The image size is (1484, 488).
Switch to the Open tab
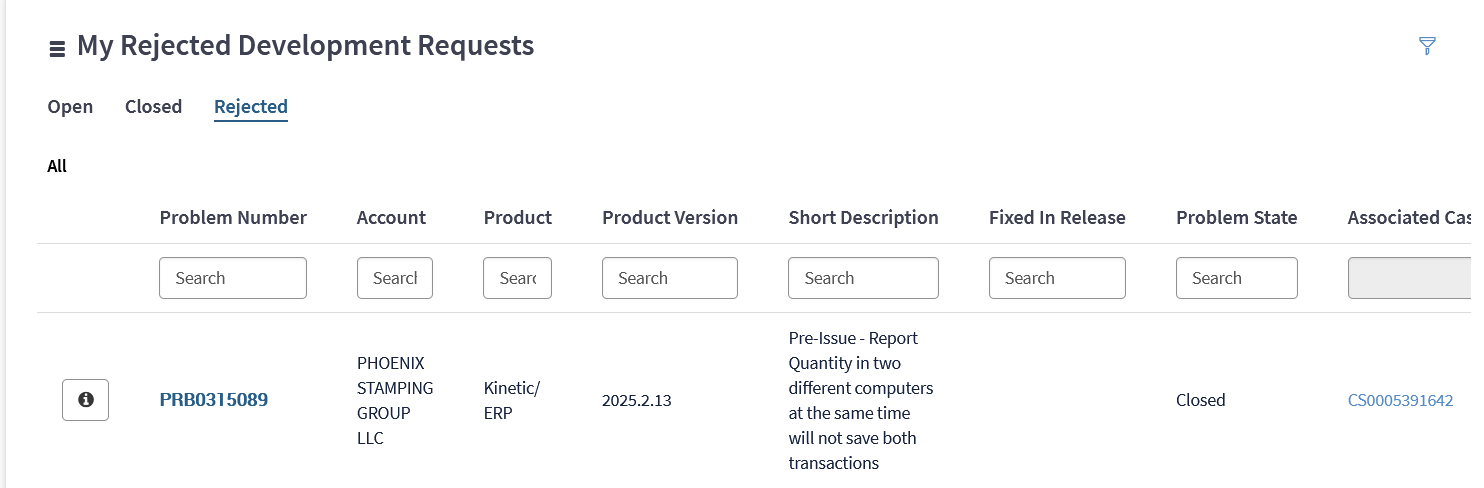70,106
